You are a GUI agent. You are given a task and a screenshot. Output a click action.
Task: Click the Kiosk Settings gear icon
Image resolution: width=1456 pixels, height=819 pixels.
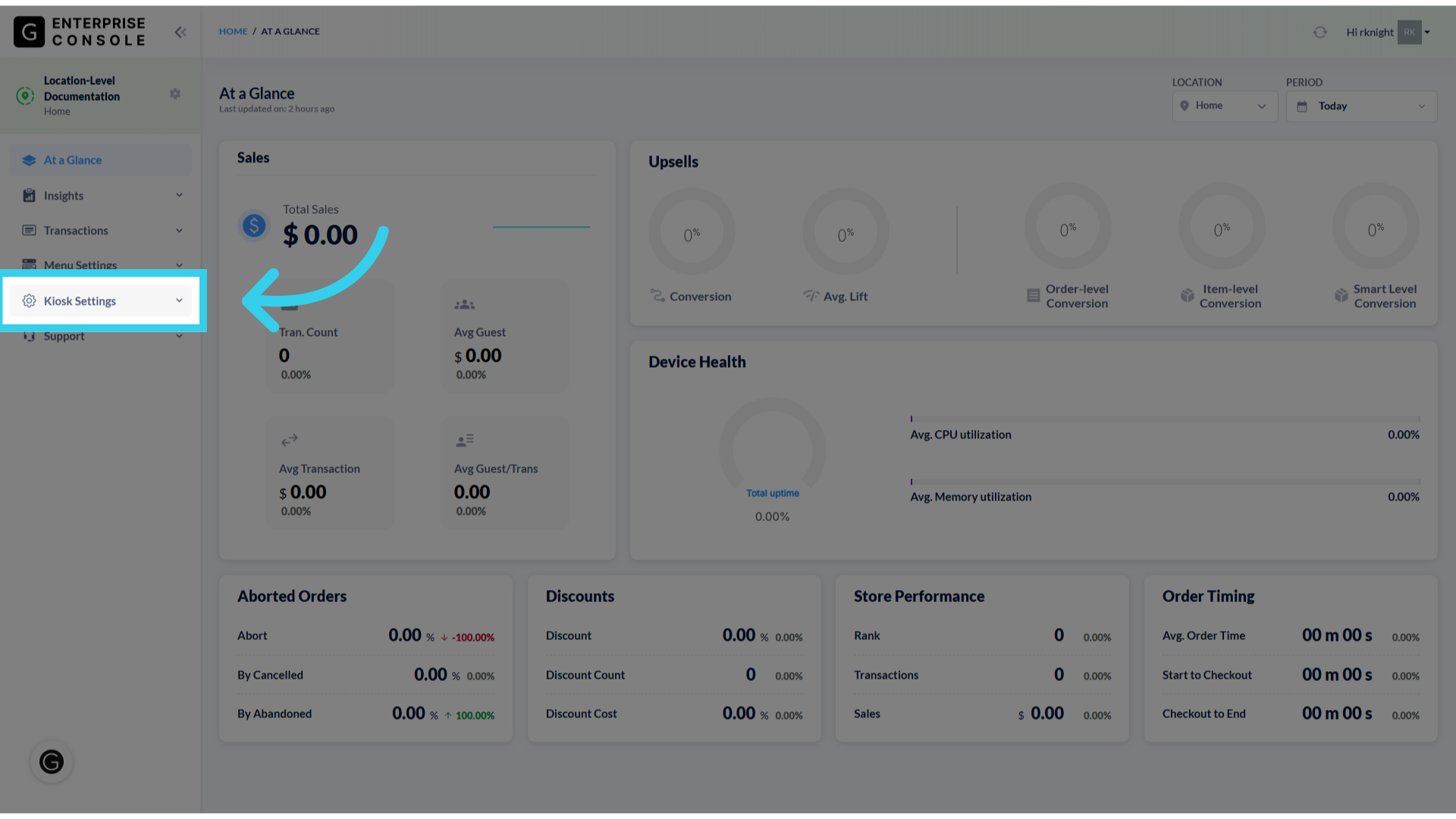(x=29, y=301)
